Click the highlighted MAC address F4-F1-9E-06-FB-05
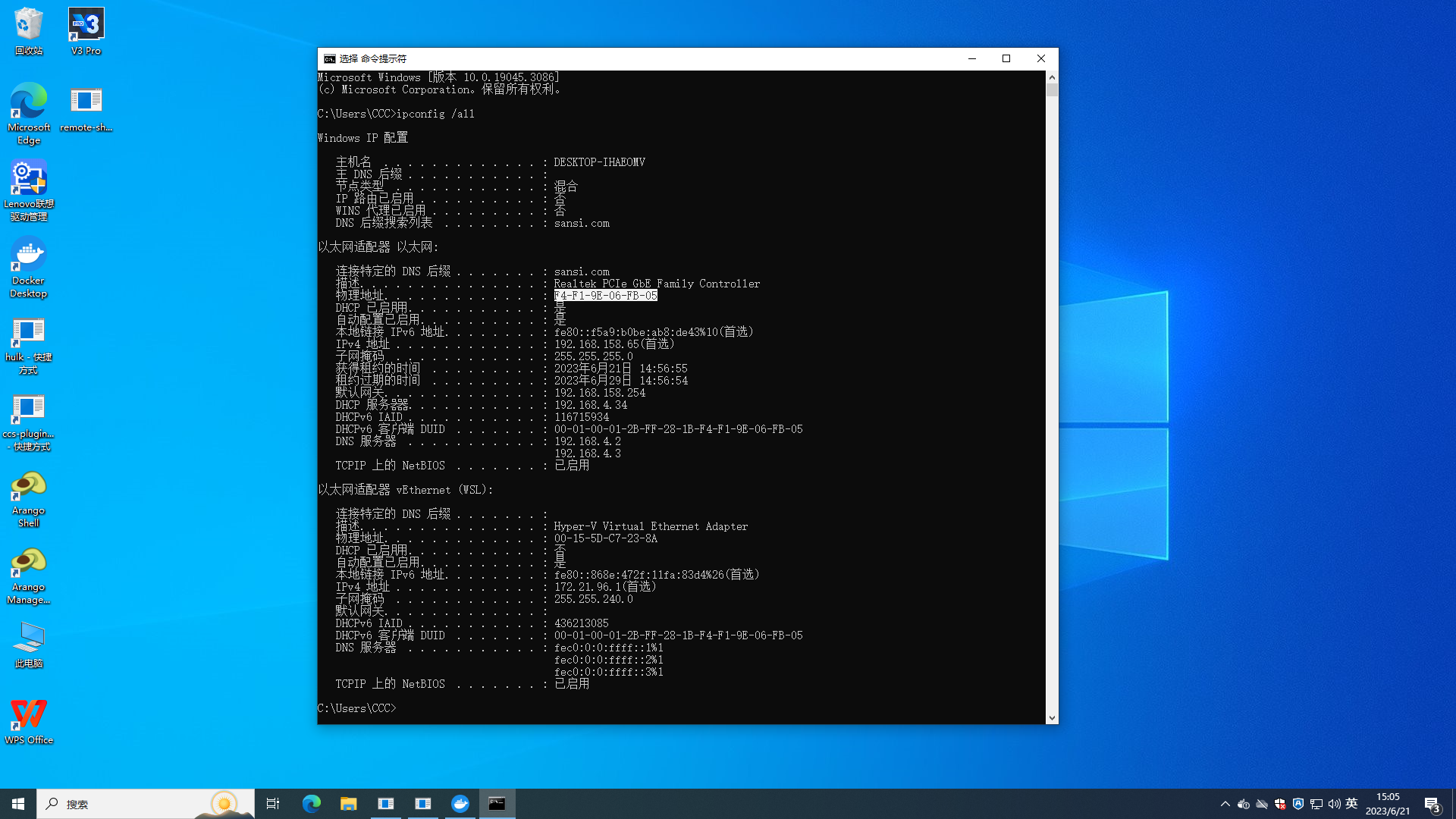 (x=606, y=296)
